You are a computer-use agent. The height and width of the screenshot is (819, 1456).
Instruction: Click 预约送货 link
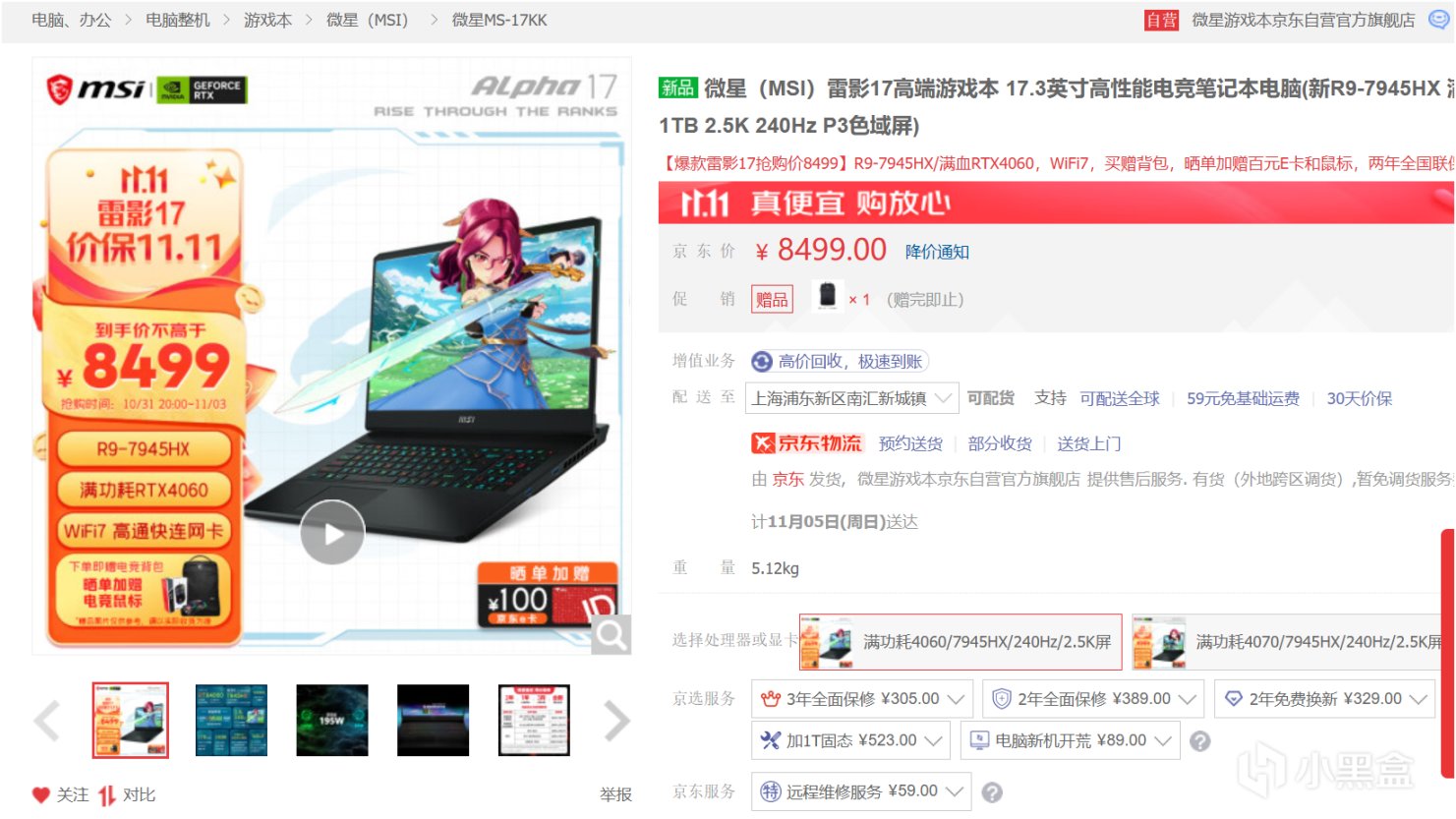pyautogui.click(x=910, y=443)
